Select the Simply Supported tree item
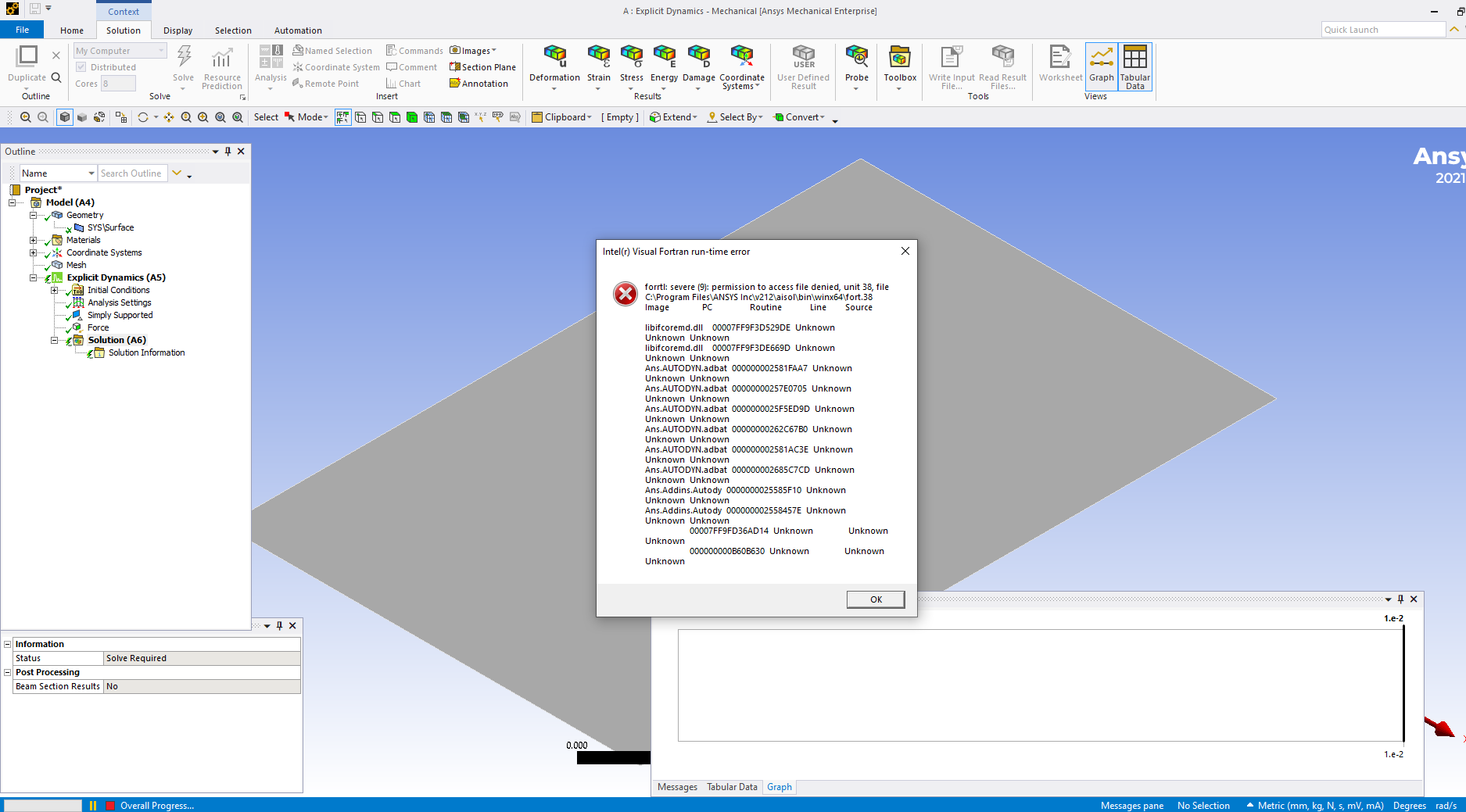Screen dimensions: 1466x812 [120, 315]
